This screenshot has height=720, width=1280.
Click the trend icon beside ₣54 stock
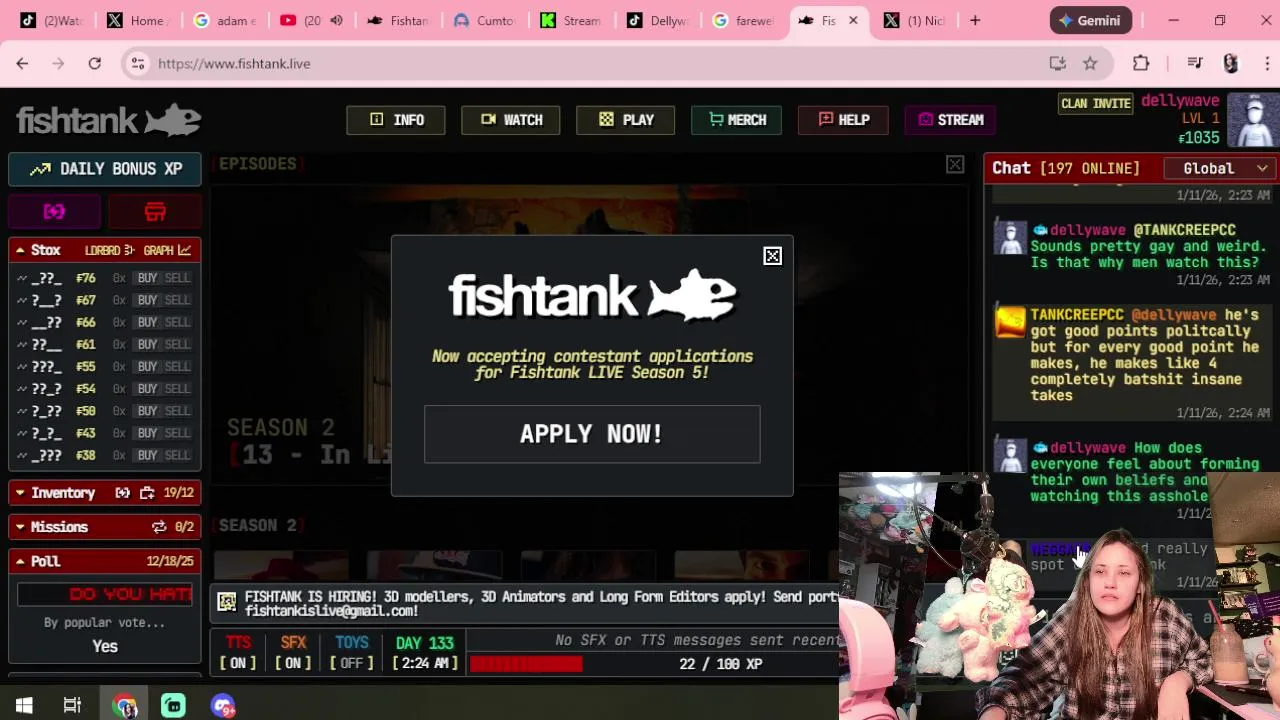22,389
